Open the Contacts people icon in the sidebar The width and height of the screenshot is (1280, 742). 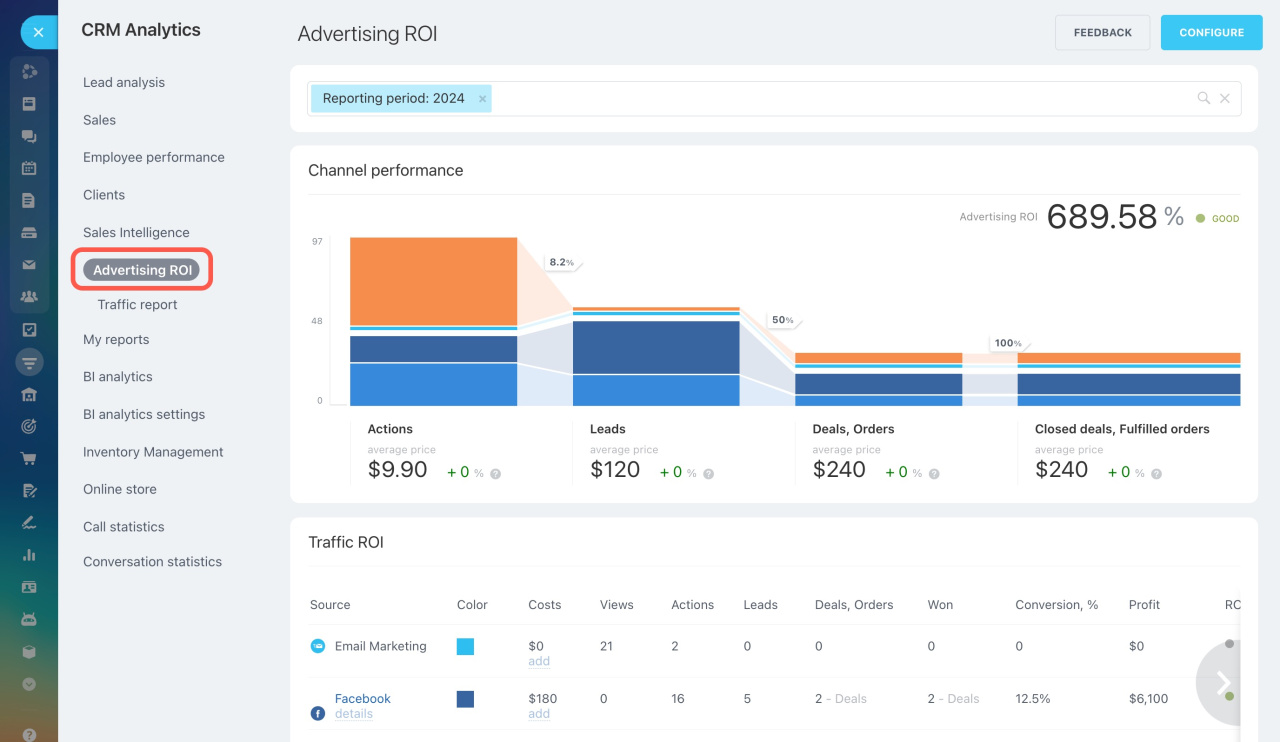point(29,296)
